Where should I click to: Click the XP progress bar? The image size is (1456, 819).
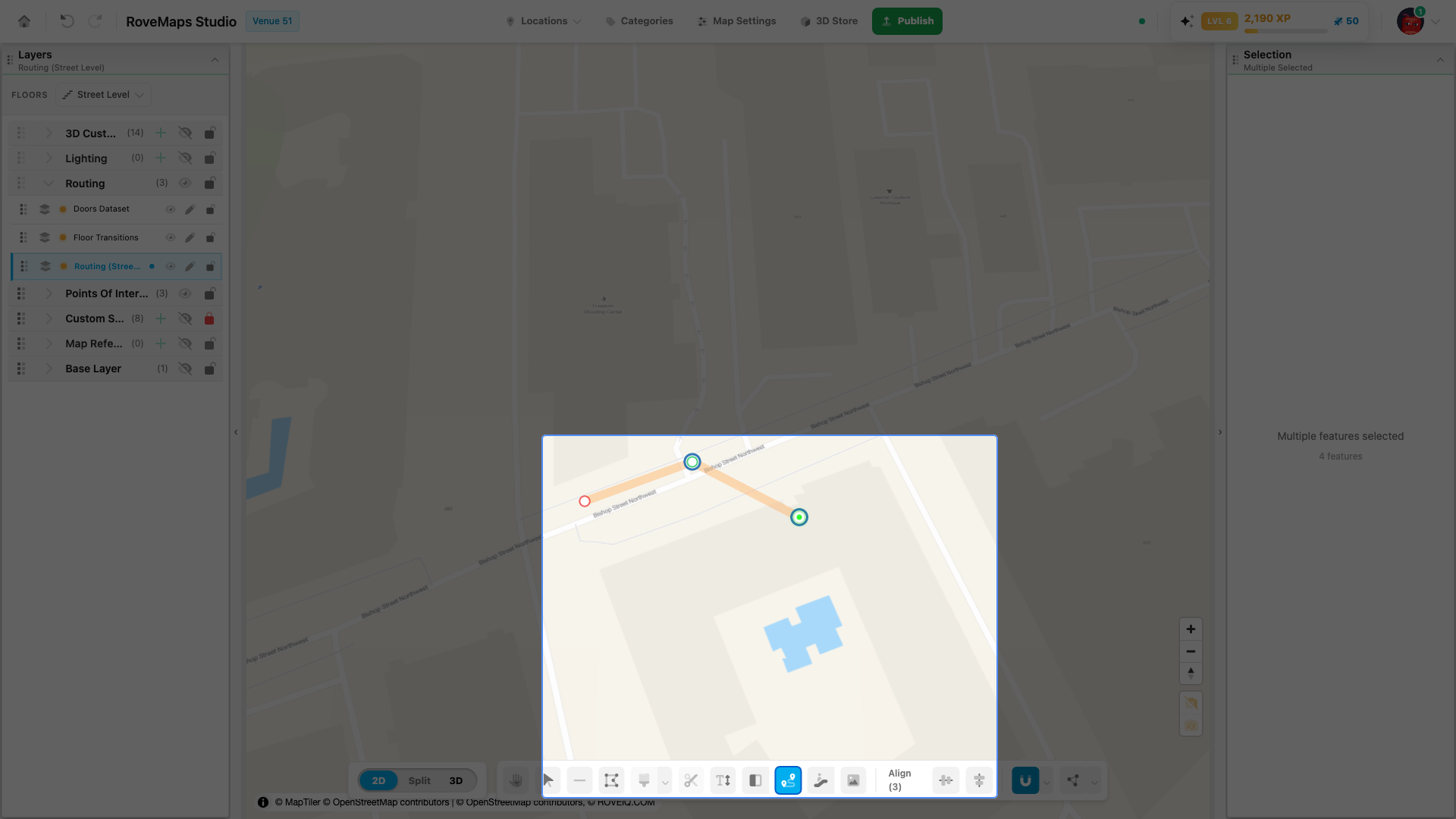(x=1285, y=31)
